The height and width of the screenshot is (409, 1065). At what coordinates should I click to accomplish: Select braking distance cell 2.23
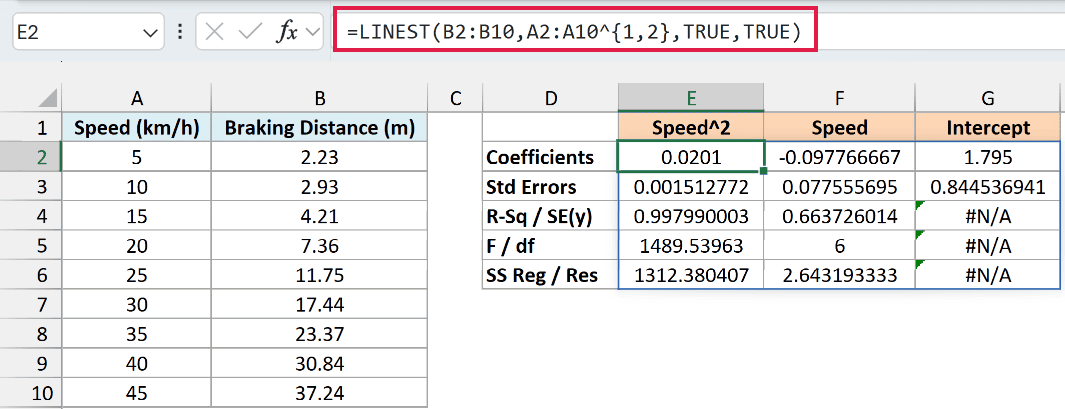click(319, 158)
